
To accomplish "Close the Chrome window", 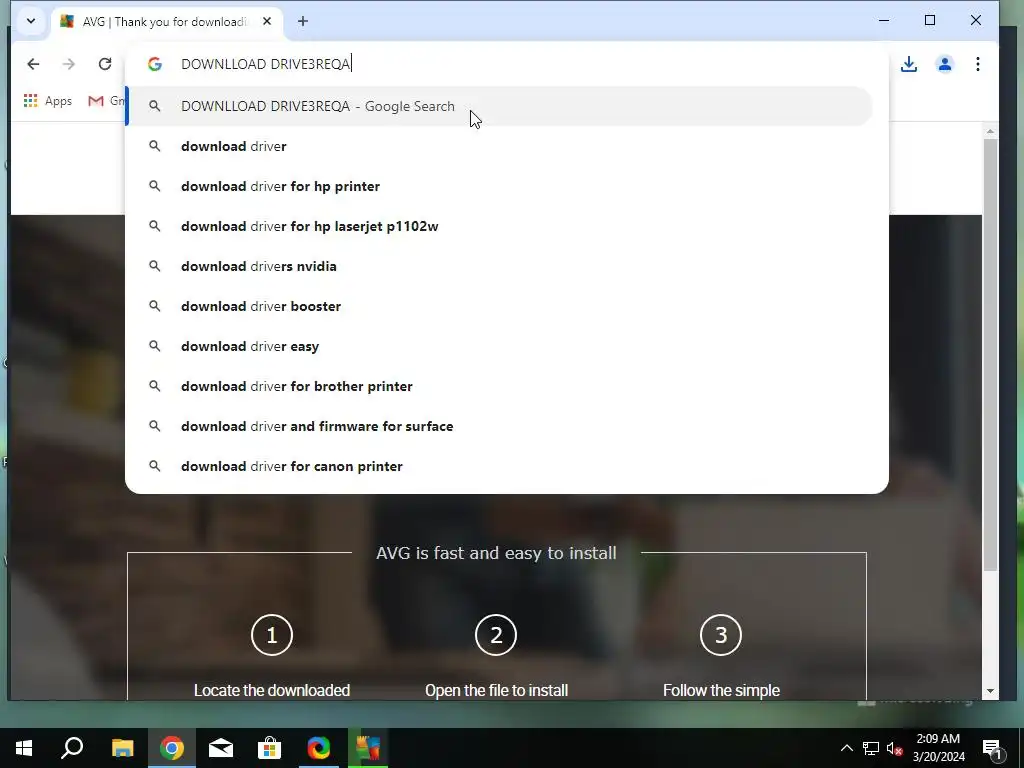I will pos(976,20).
